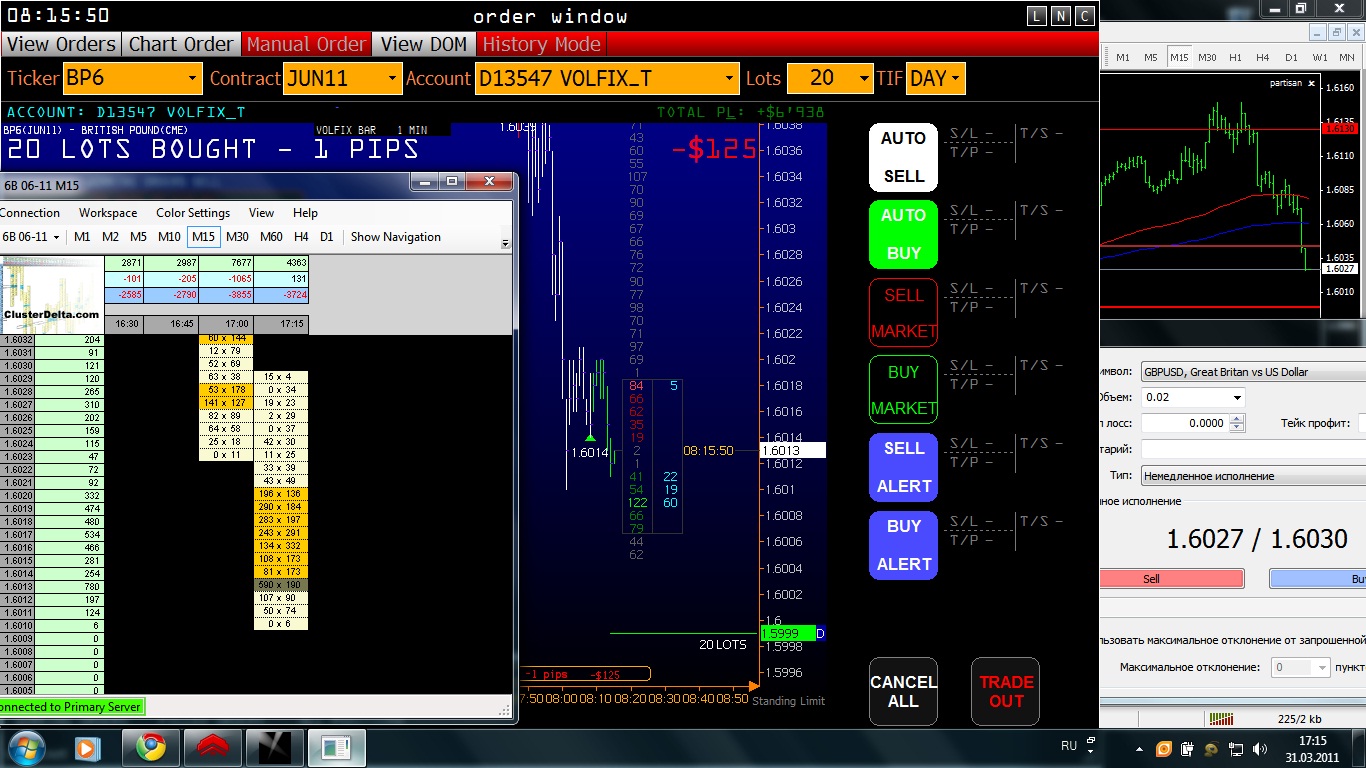Click the AUTO BUY button

tap(903, 234)
